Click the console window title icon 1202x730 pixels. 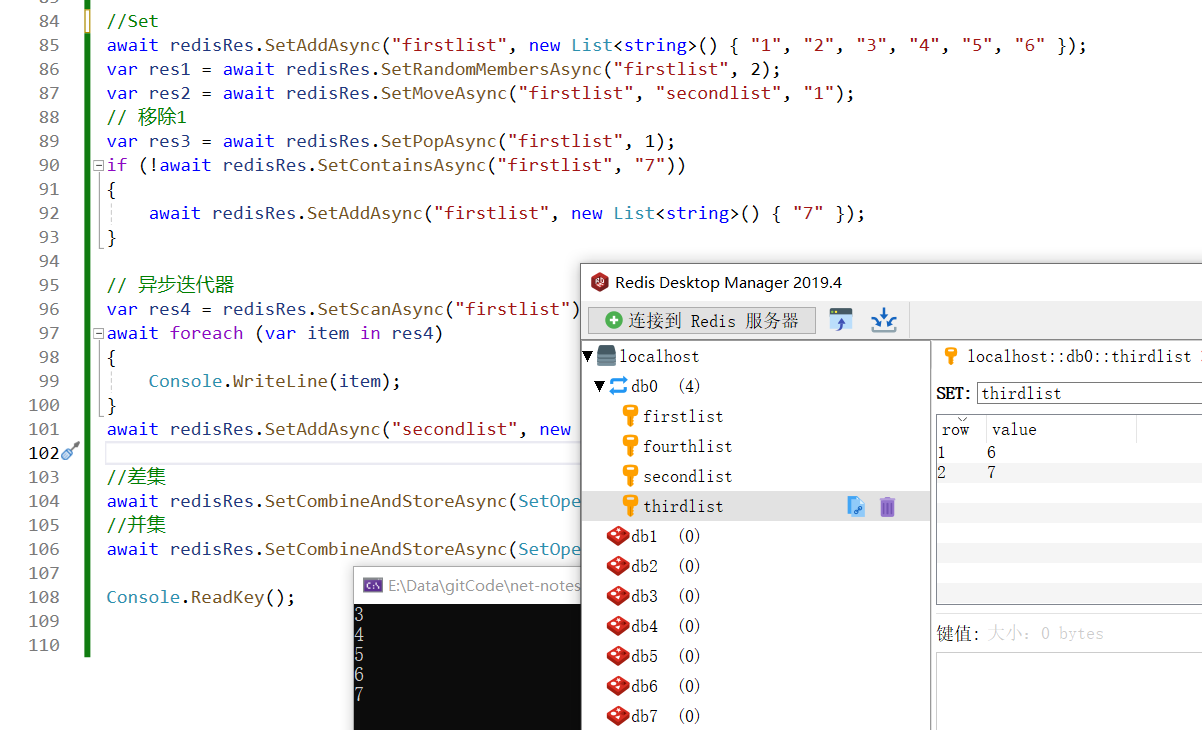[372, 585]
